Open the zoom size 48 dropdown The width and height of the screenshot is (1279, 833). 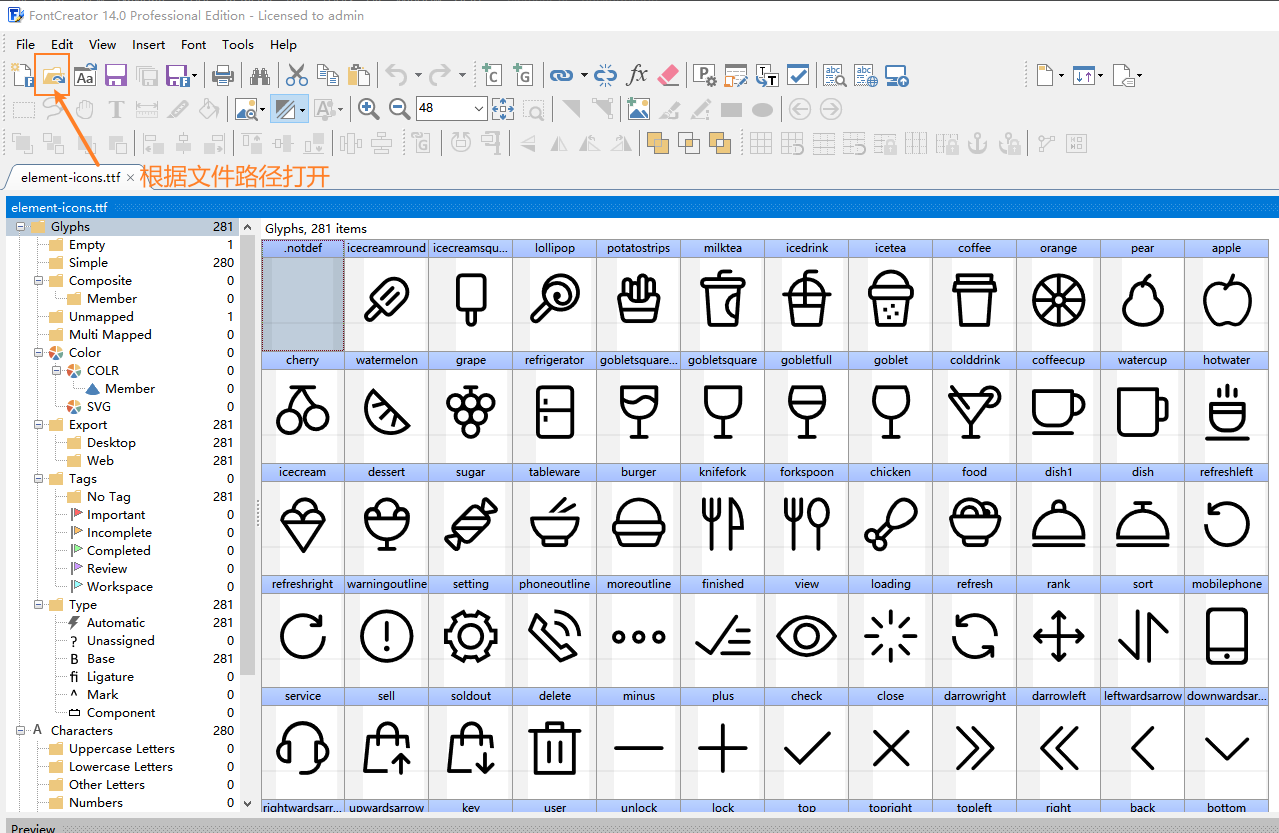(478, 109)
